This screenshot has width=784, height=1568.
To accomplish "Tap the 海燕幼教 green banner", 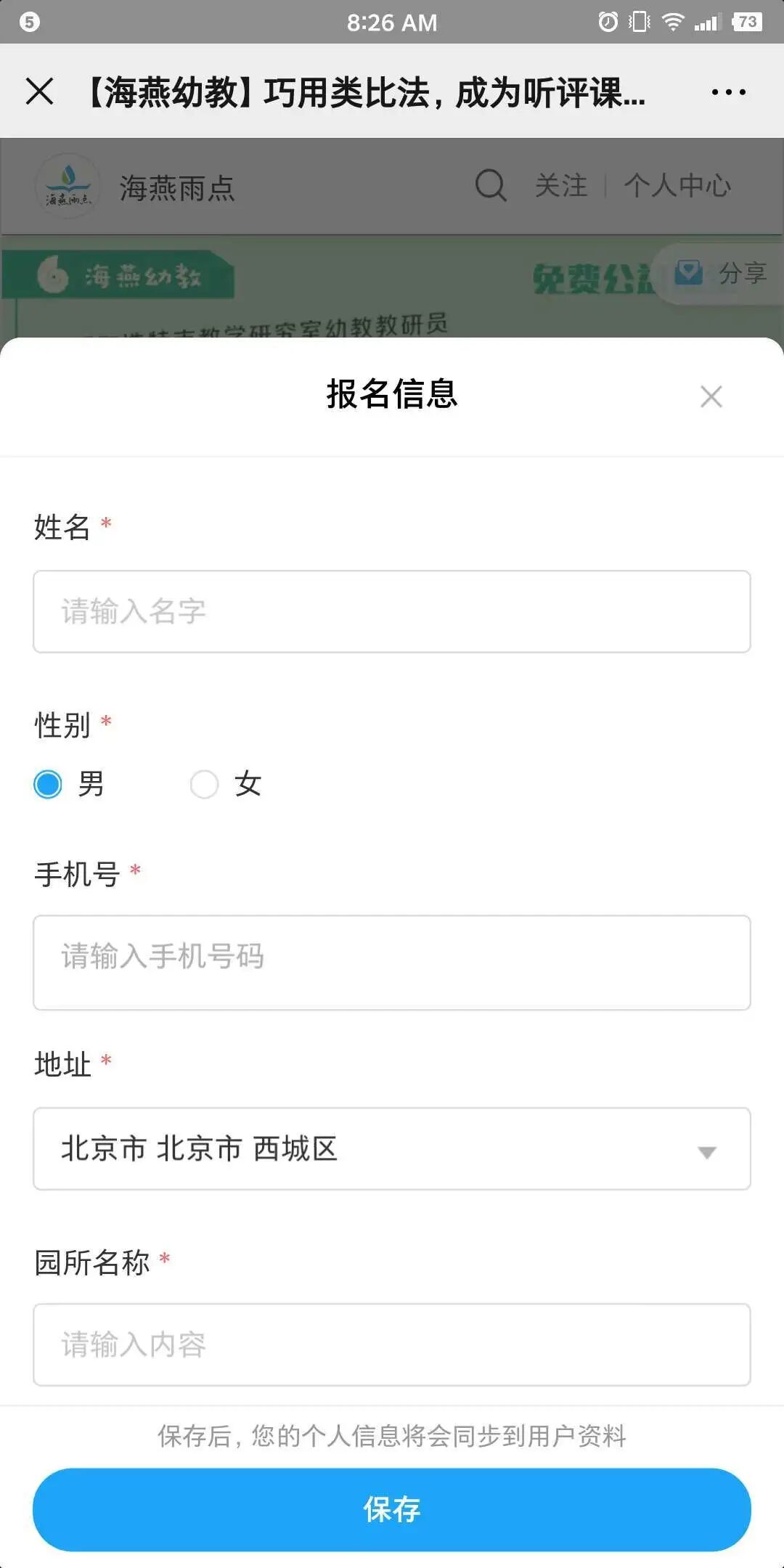I will (x=120, y=276).
